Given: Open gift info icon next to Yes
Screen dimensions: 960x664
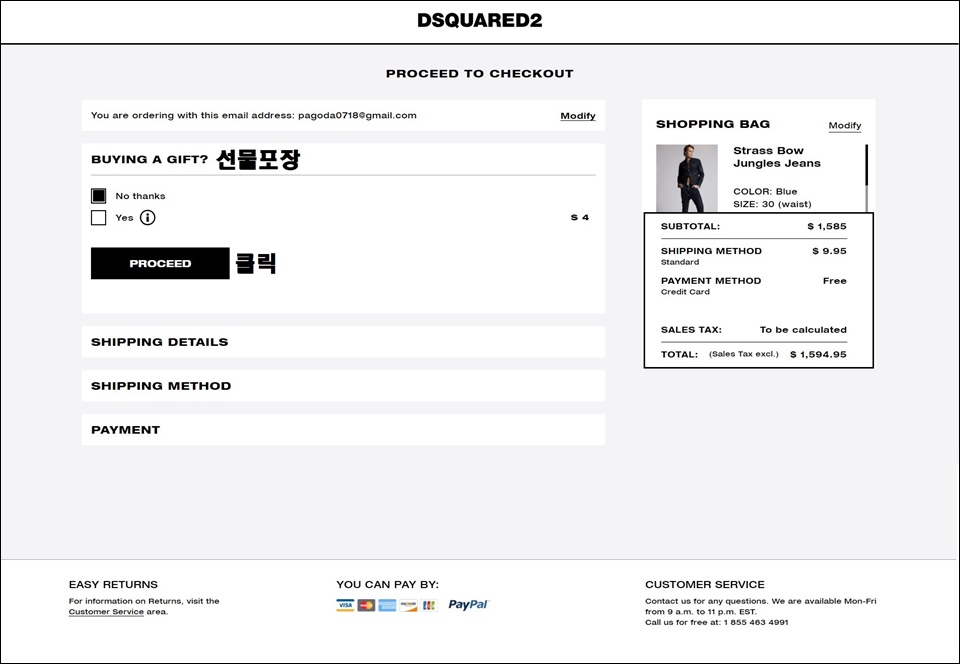Looking at the screenshot, I should tap(148, 217).
